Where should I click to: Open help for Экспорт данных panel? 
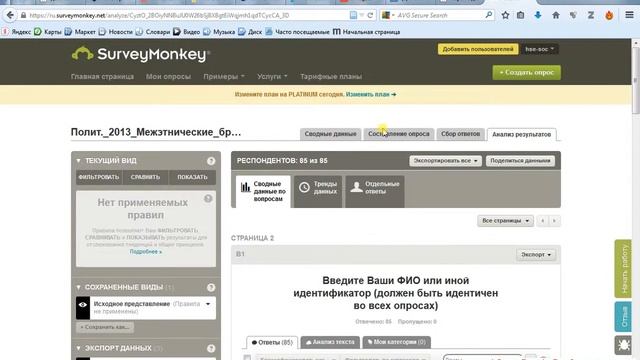click(211, 348)
